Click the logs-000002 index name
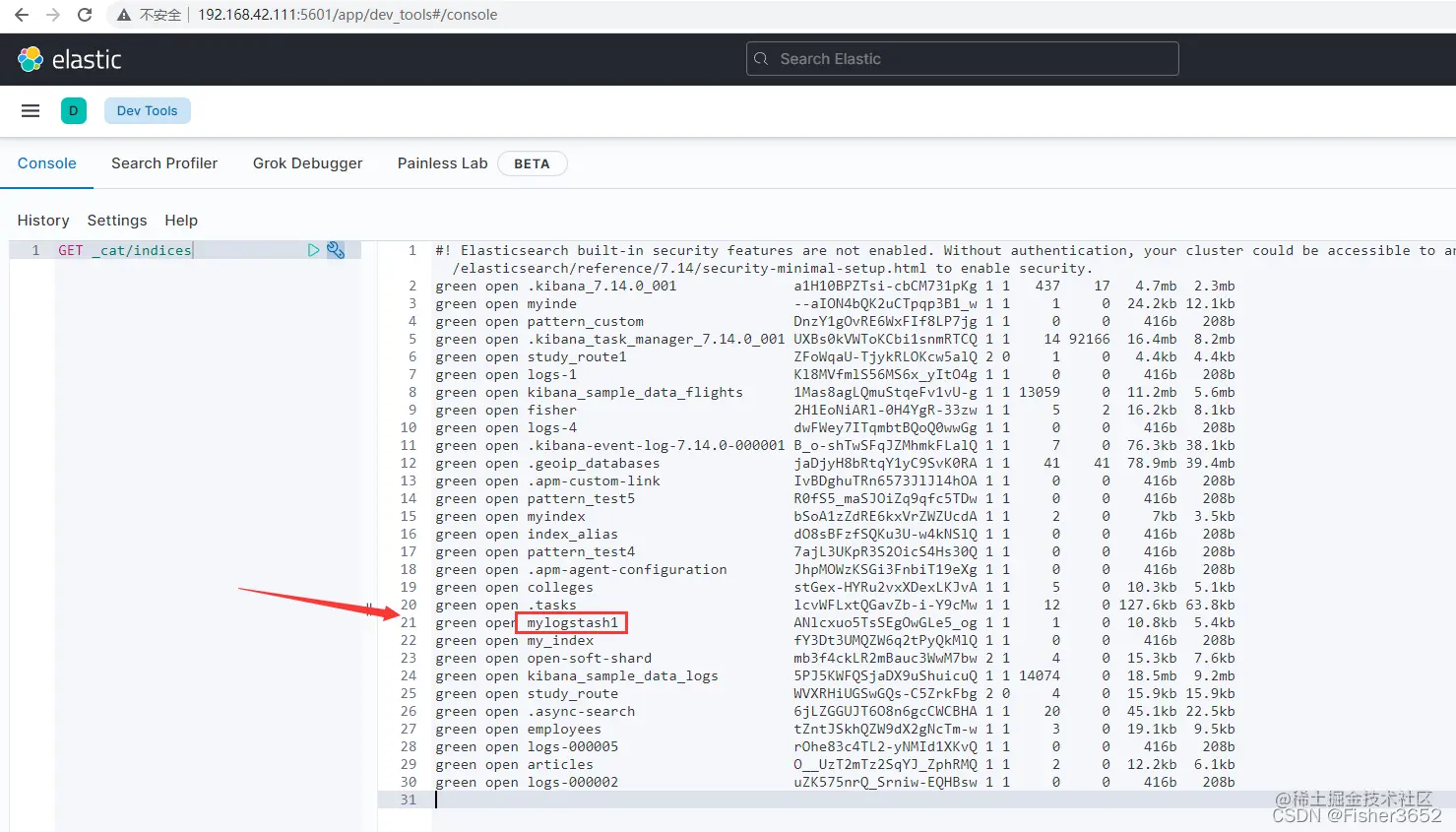The image size is (1456, 832). [x=573, y=782]
